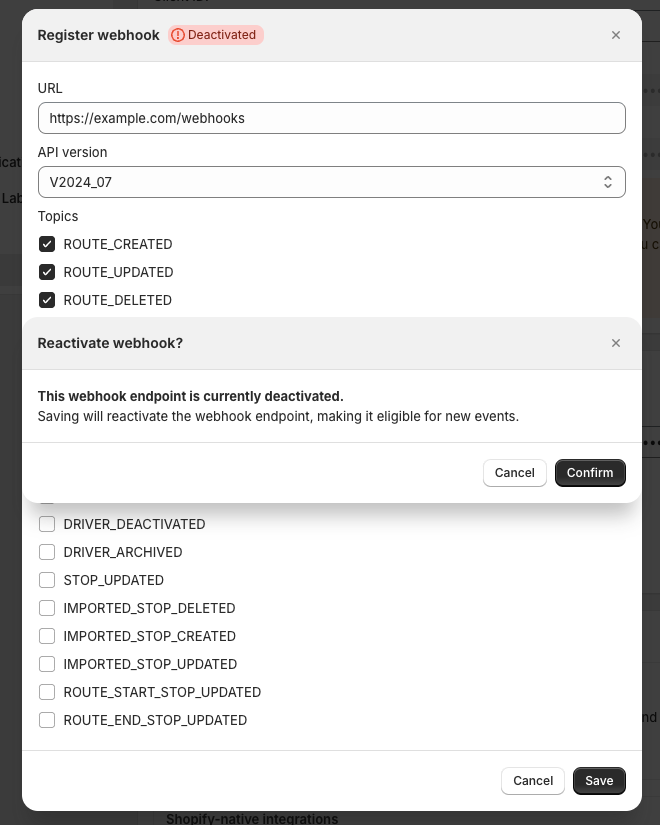This screenshot has height=825, width=660.
Task: Tick the IMPORTED_STOP_DELETED checkbox
Action: [x=47, y=608]
